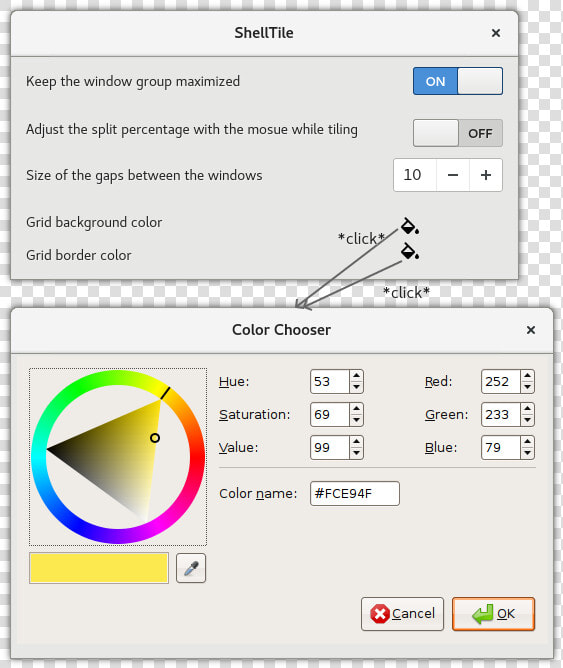Close the ShellTile window

pos(496,33)
